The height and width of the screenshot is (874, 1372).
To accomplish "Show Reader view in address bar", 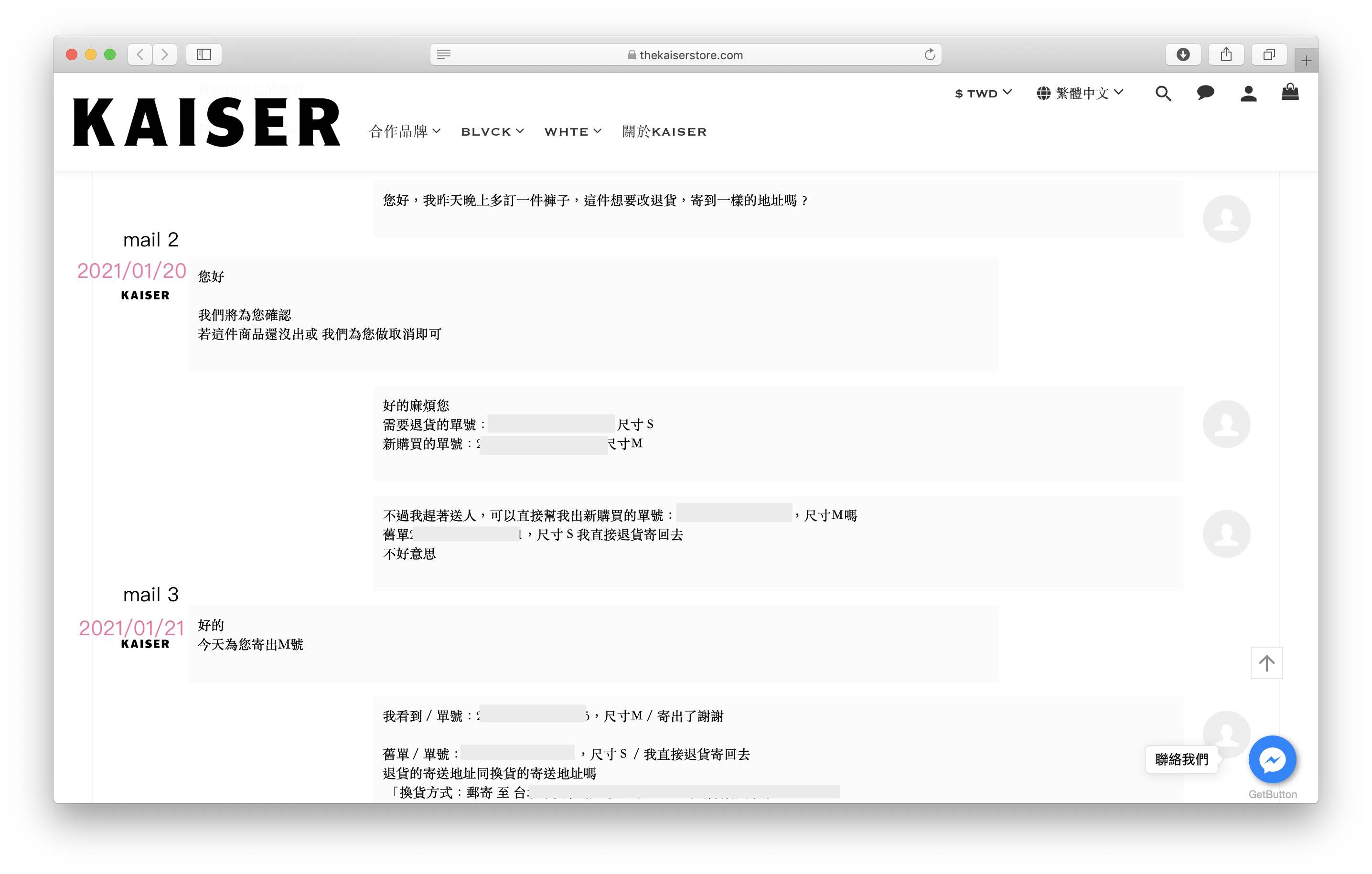I will click(444, 55).
